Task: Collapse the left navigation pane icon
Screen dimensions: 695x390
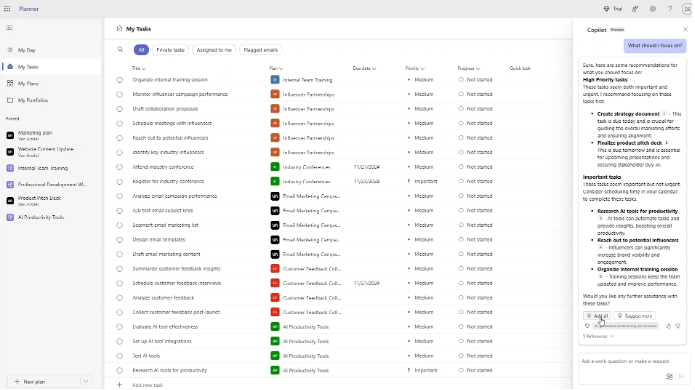Action: (9, 27)
